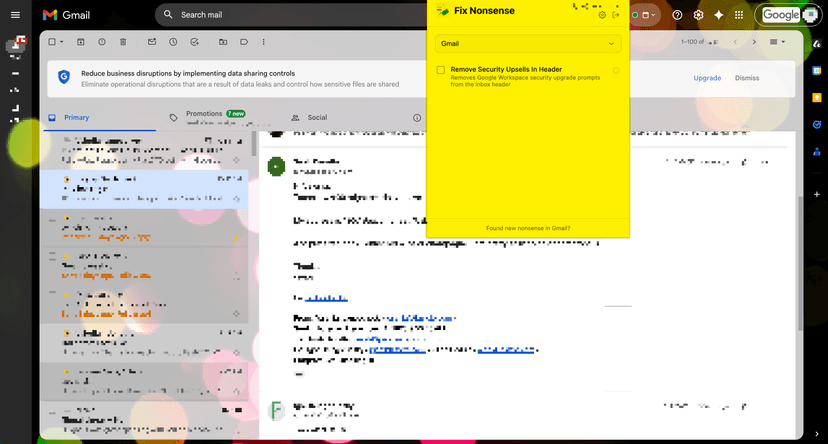The width and height of the screenshot is (828, 444).
Task: Click the Gmail logo
Action: click(x=66, y=15)
